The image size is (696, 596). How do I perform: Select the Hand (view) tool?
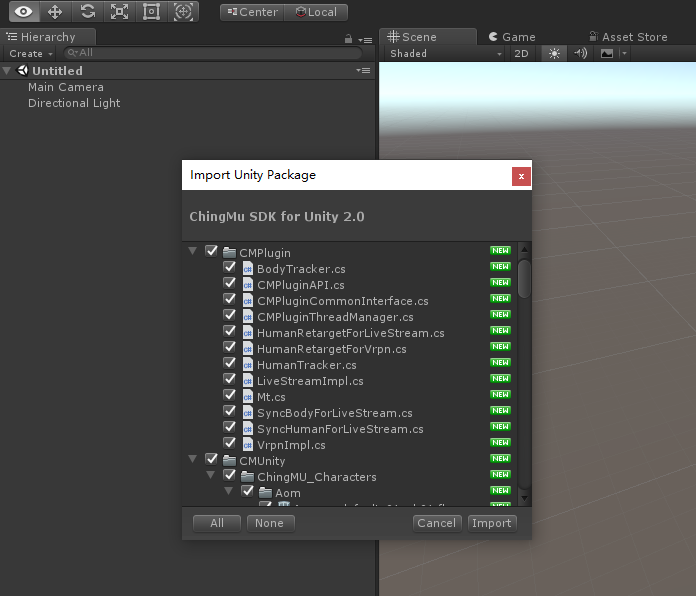coord(24,12)
